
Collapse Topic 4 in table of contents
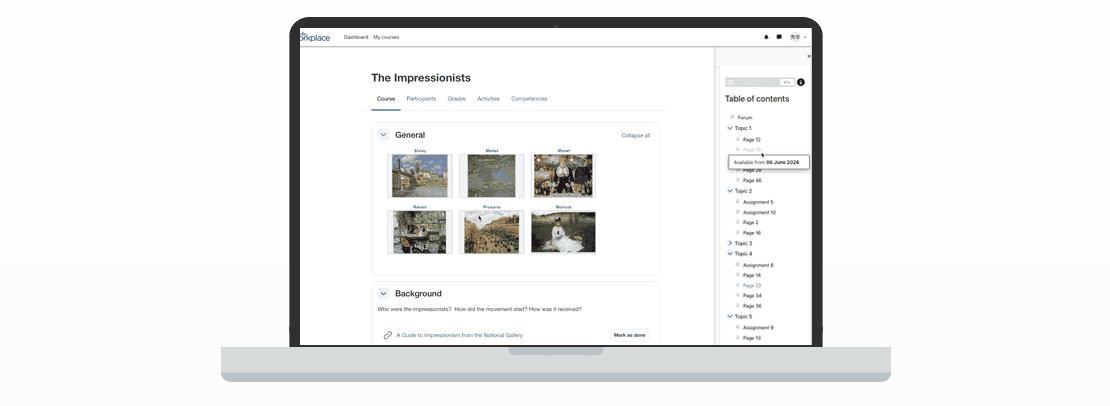pyautogui.click(x=730, y=254)
